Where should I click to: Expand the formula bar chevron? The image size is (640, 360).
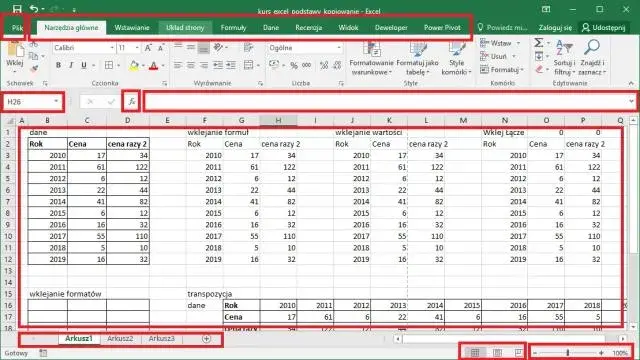click(x=631, y=101)
